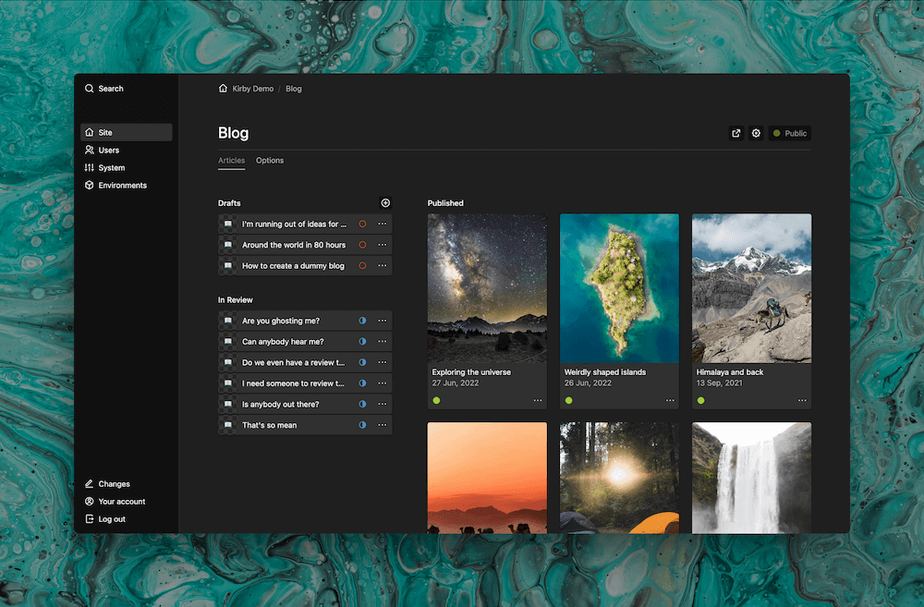Change review status of 'Can anybody hear me?'
This screenshot has height=607, width=924.
363,342
